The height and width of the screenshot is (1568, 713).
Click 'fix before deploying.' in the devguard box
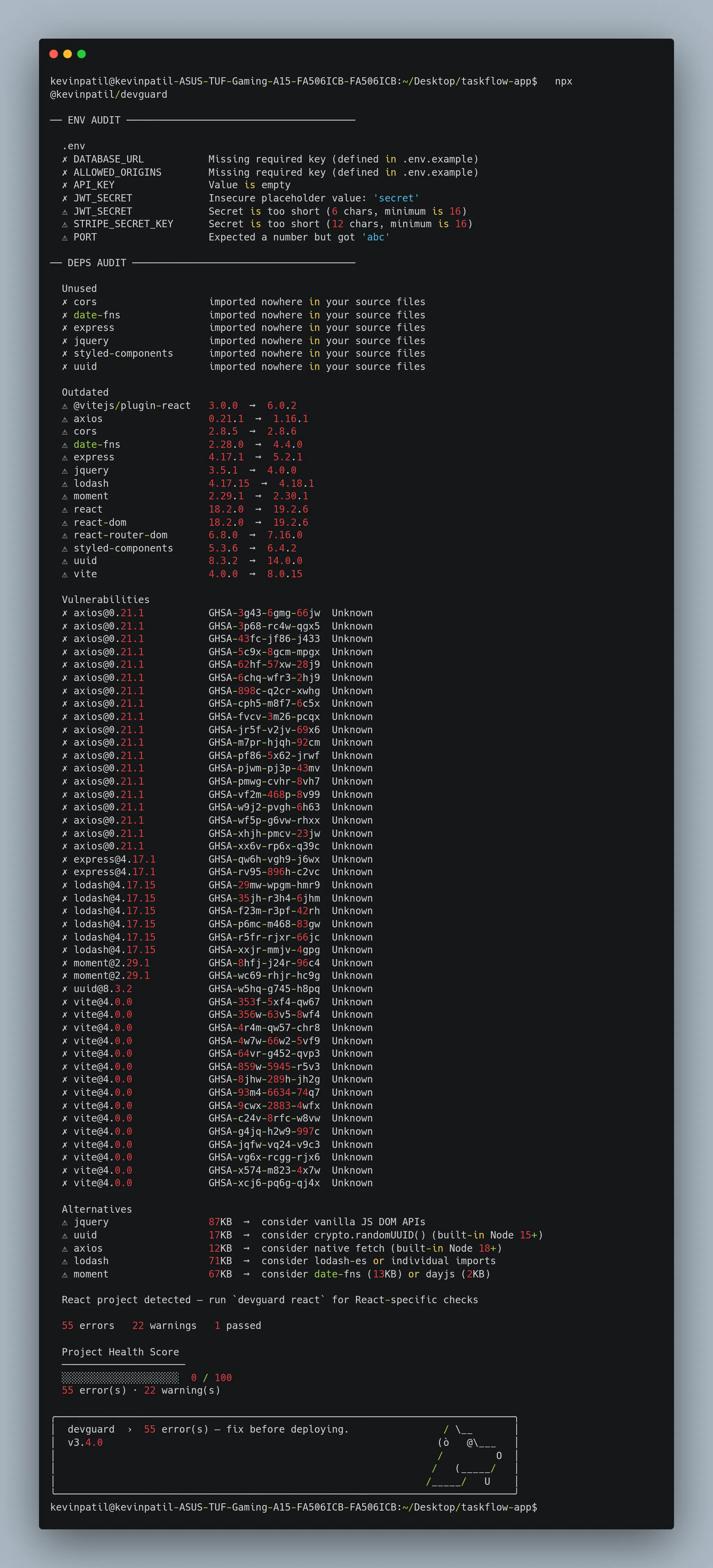click(287, 1429)
